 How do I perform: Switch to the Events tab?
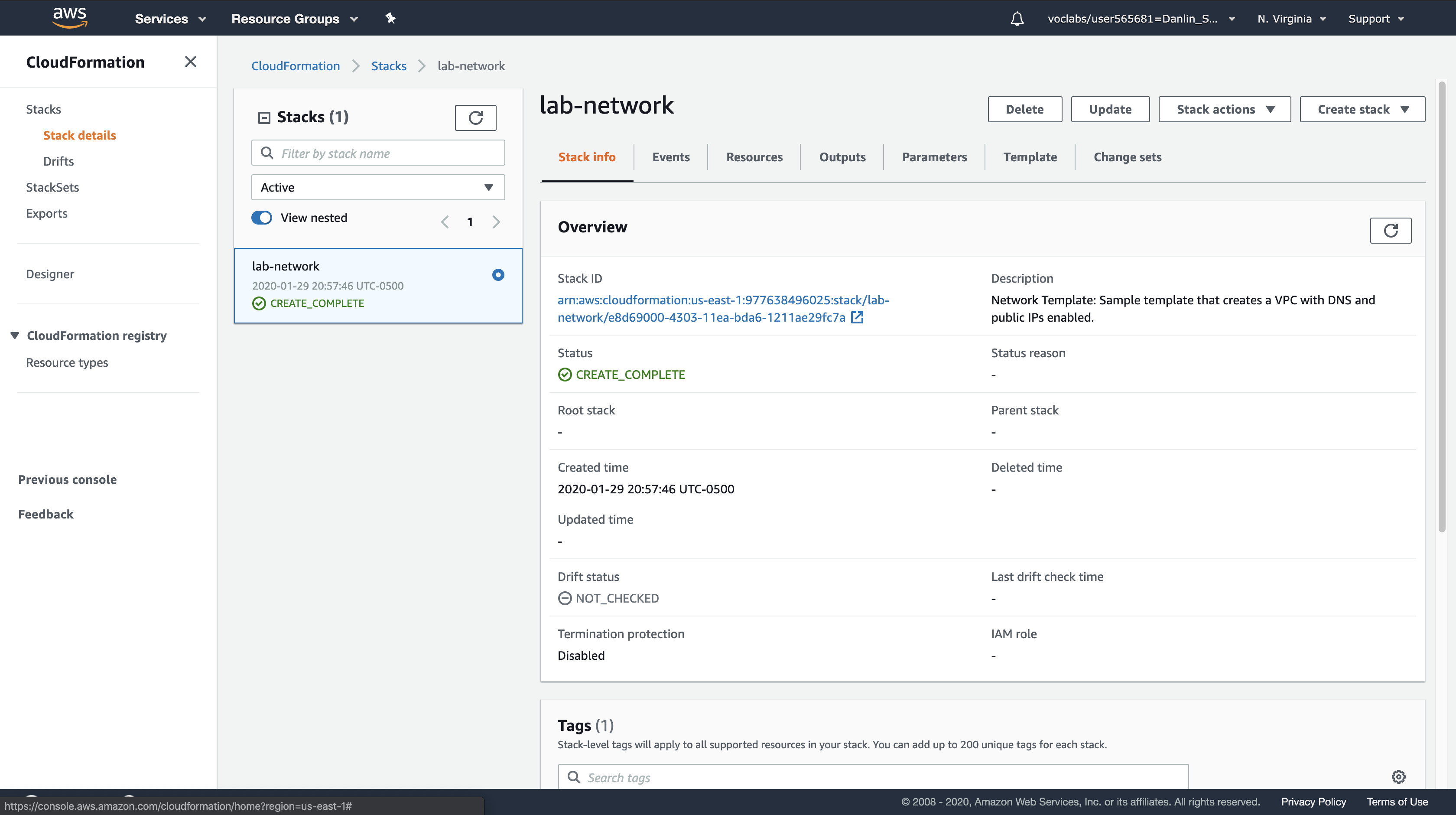[670, 156]
